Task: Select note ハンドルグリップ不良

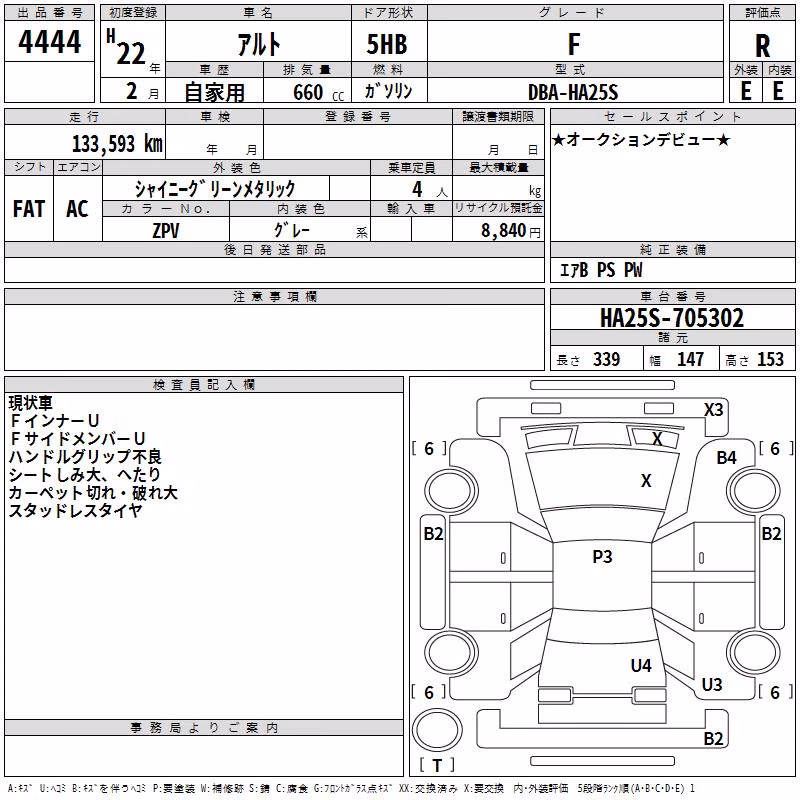Action: (x=85, y=457)
